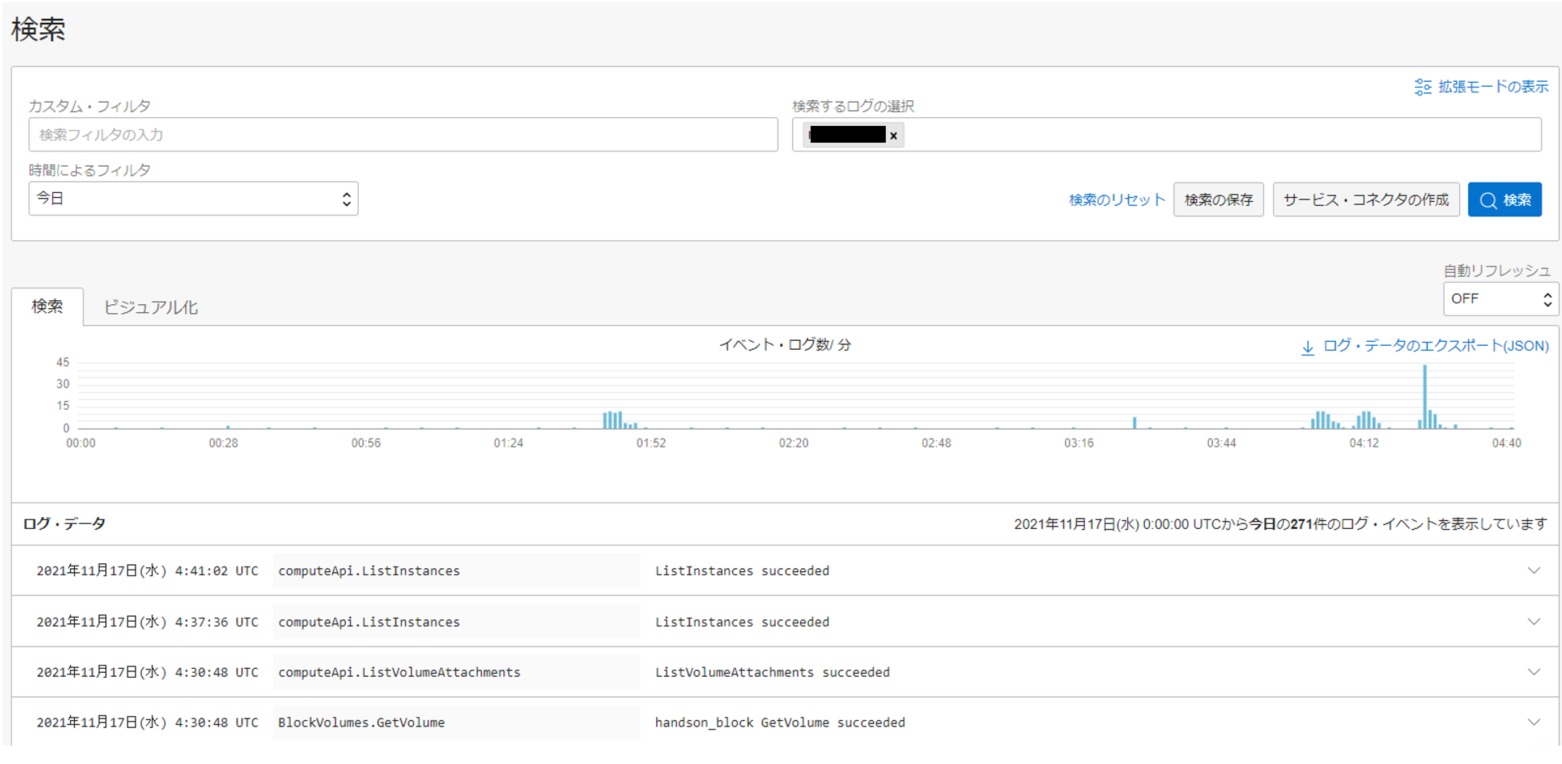Click the stepper arrows on 時間によるフィルタ selector
Image resolution: width=1562 pixels, height=764 pixels.
point(348,198)
